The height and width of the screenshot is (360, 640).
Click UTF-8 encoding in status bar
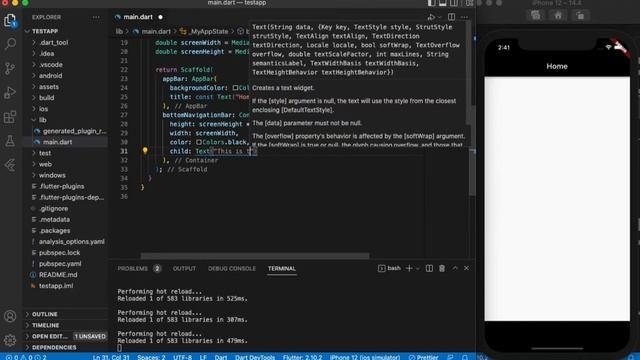coord(182,357)
